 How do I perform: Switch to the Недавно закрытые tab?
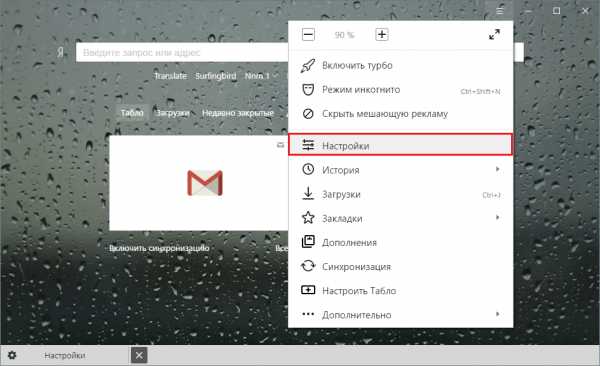pos(238,113)
